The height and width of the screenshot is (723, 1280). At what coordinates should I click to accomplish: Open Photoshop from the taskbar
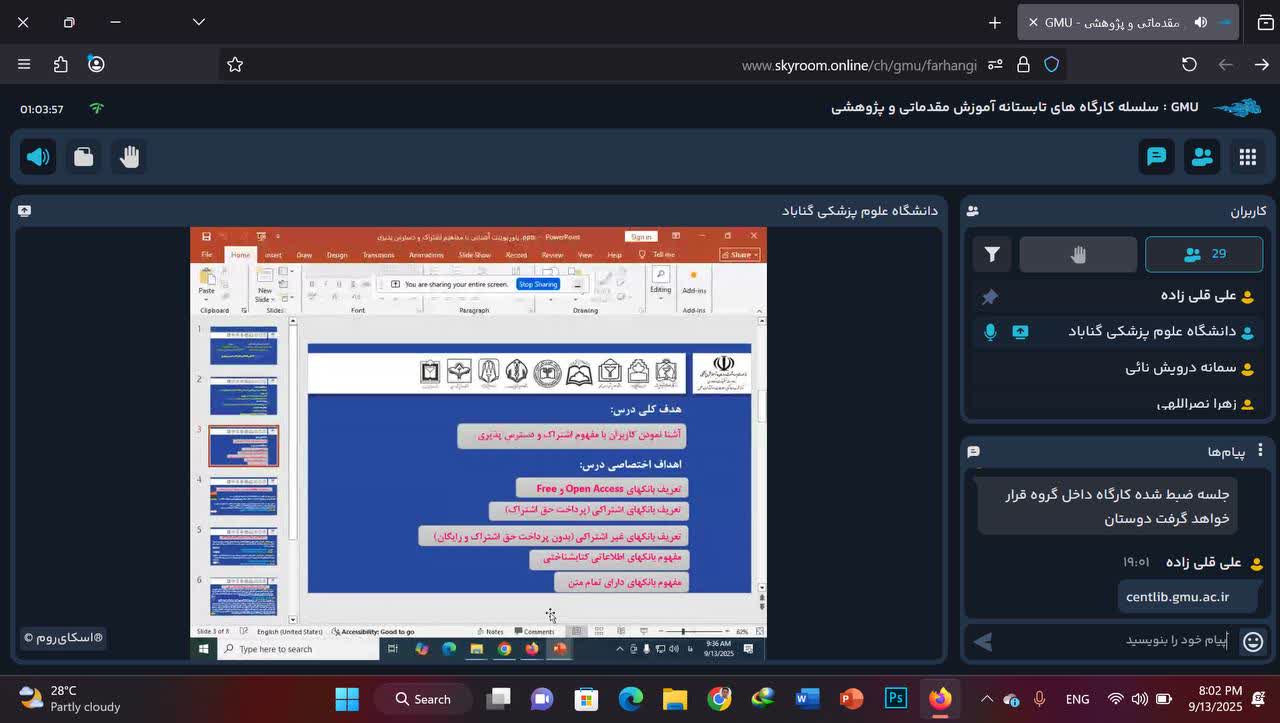point(896,699)
